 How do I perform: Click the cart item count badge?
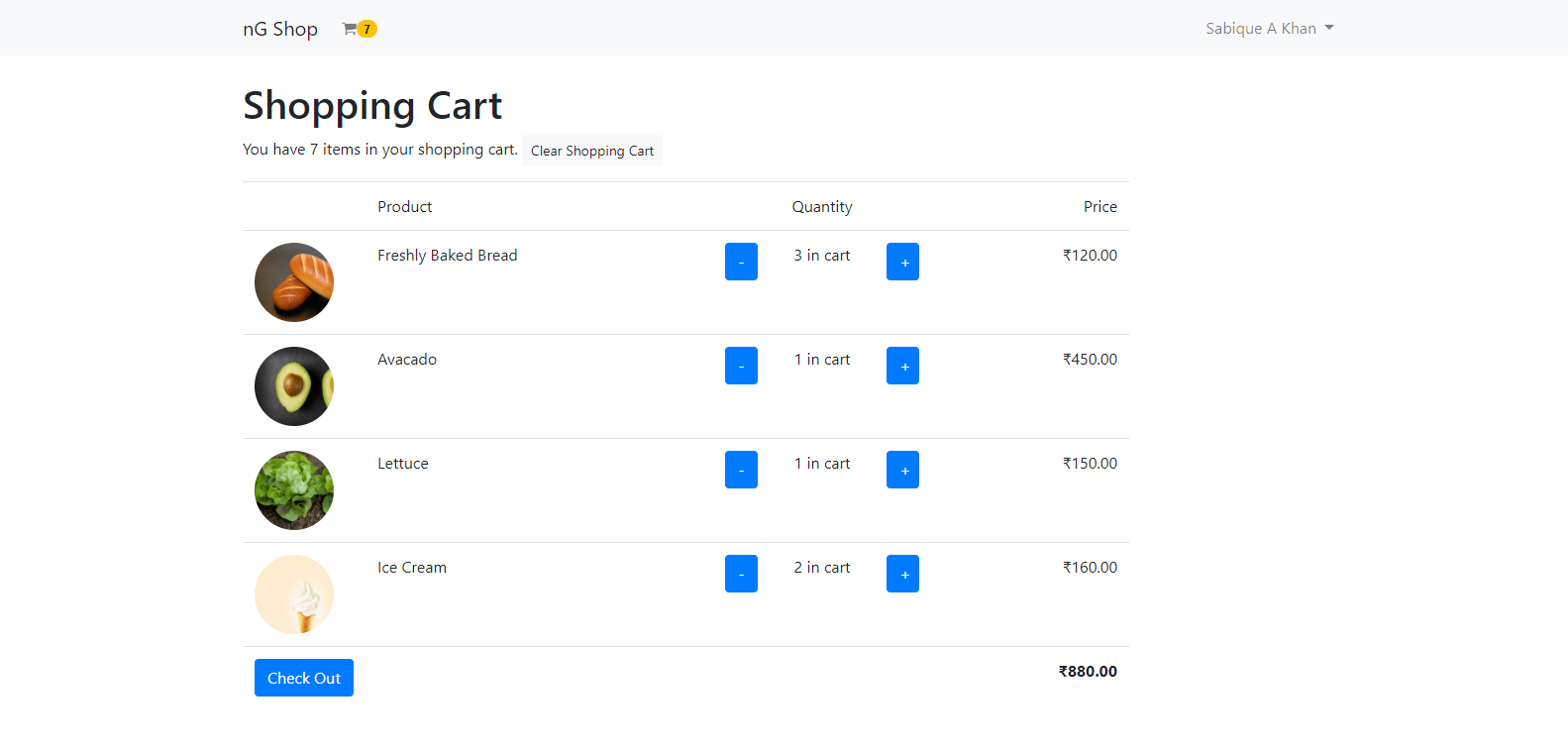[x=367, y=29]
